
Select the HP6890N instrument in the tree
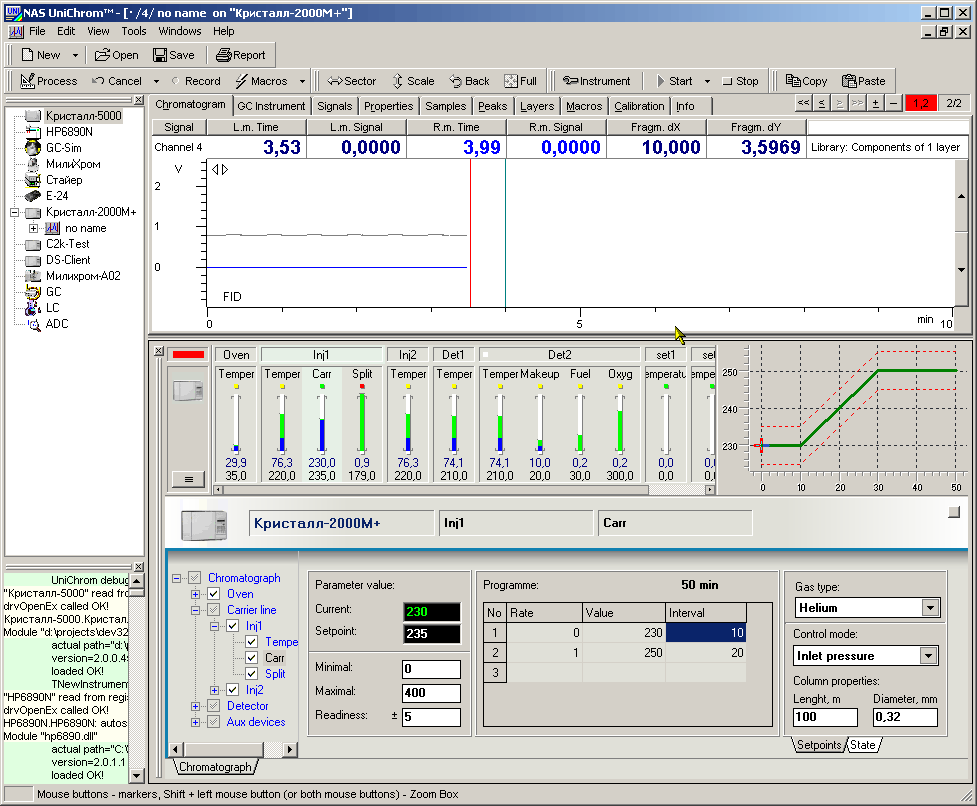[69, 131]
